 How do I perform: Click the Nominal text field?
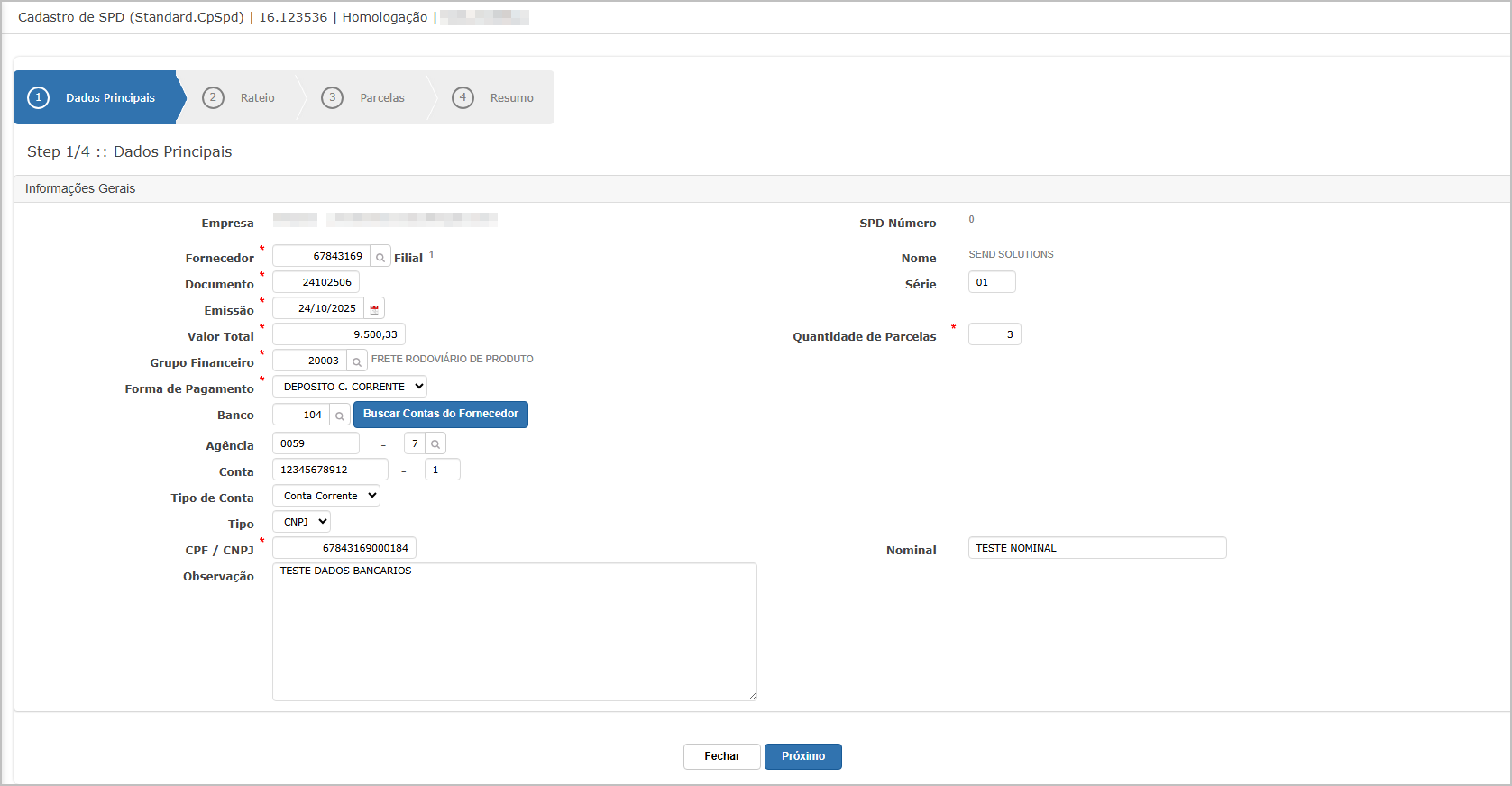click(x=1096, y=548)
